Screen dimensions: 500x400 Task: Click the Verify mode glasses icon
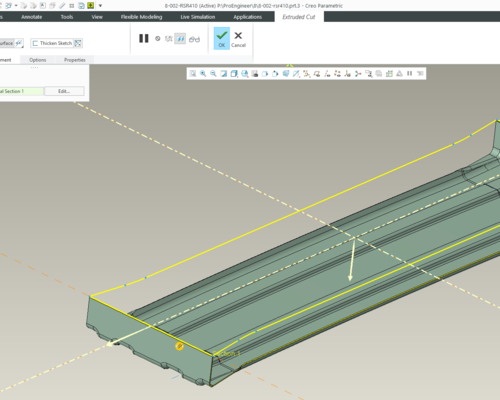[x=194, y=39]
